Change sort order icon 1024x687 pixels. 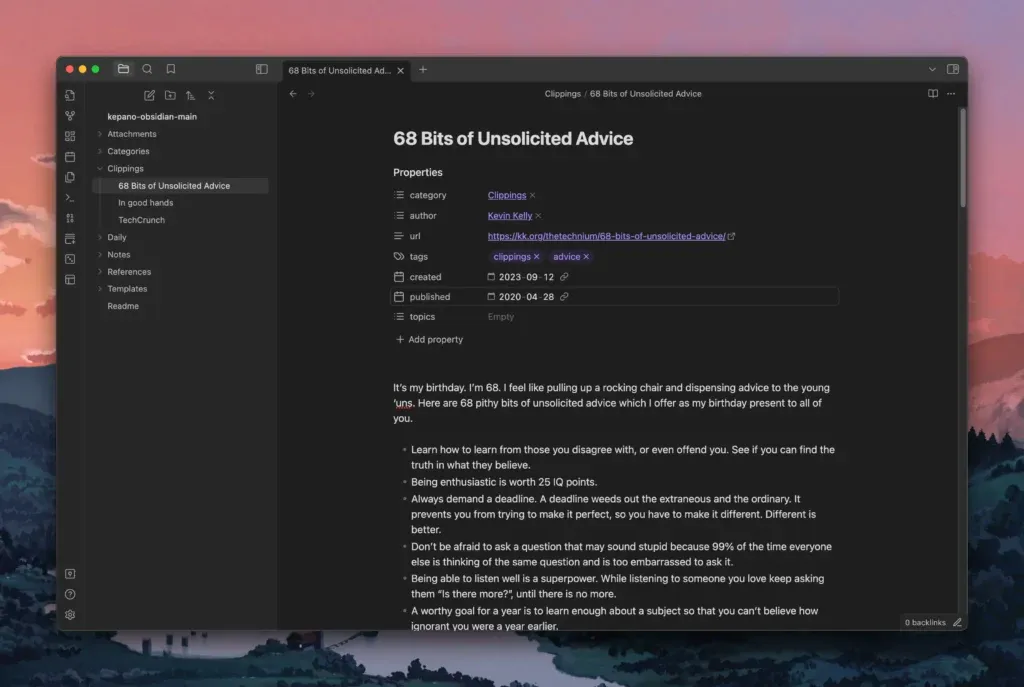(x=190, y=95)
